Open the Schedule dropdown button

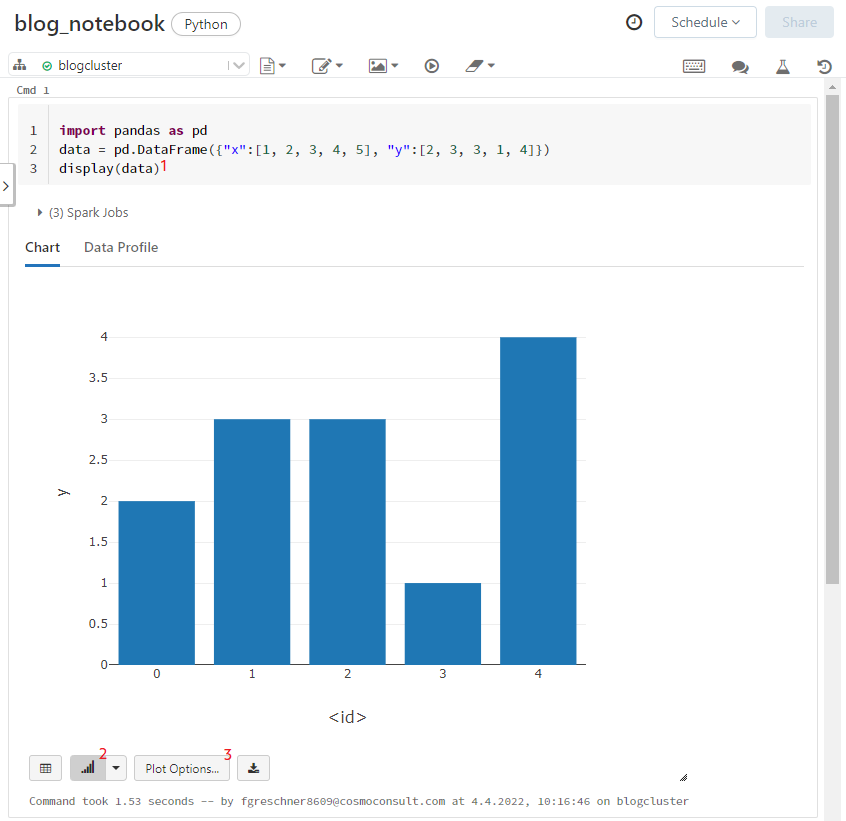click(x=705, y=22)
